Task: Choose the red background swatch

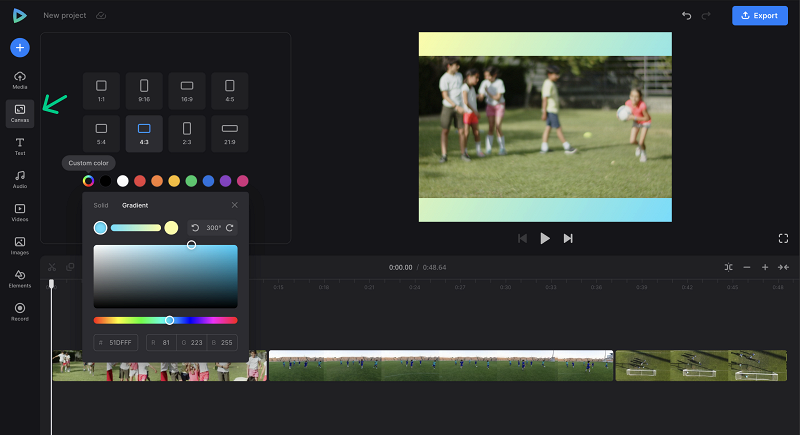Action: [140, 181]
